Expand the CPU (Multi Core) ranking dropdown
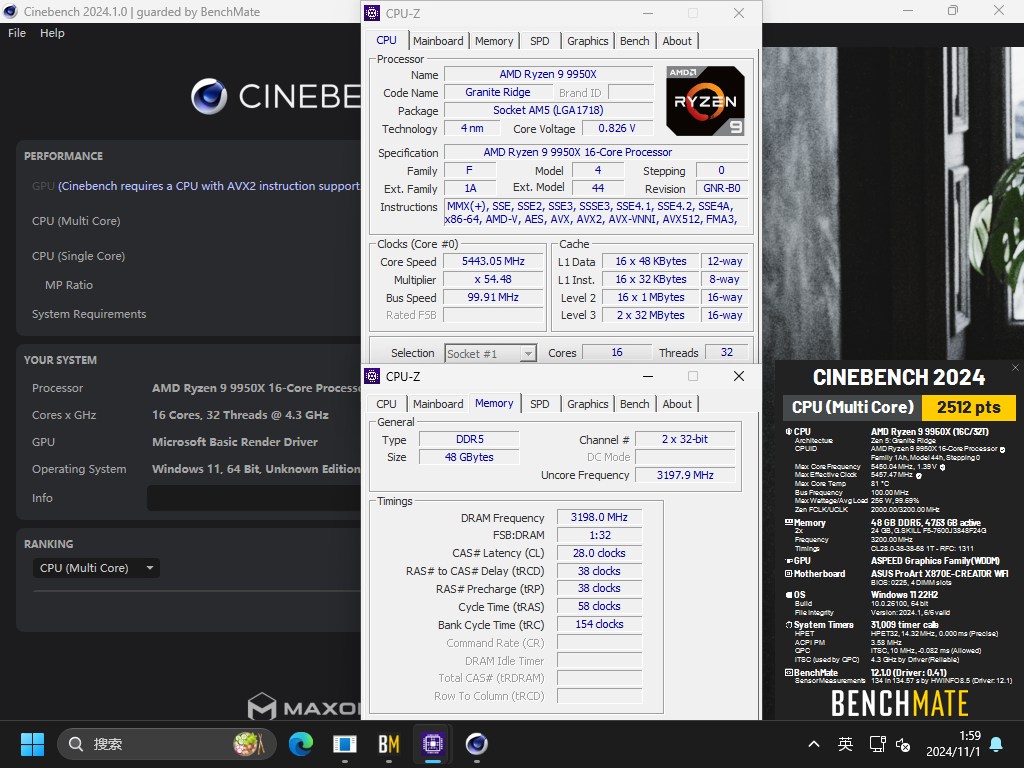The width and height of the screenshot is (1024, 768). (96, 568)
